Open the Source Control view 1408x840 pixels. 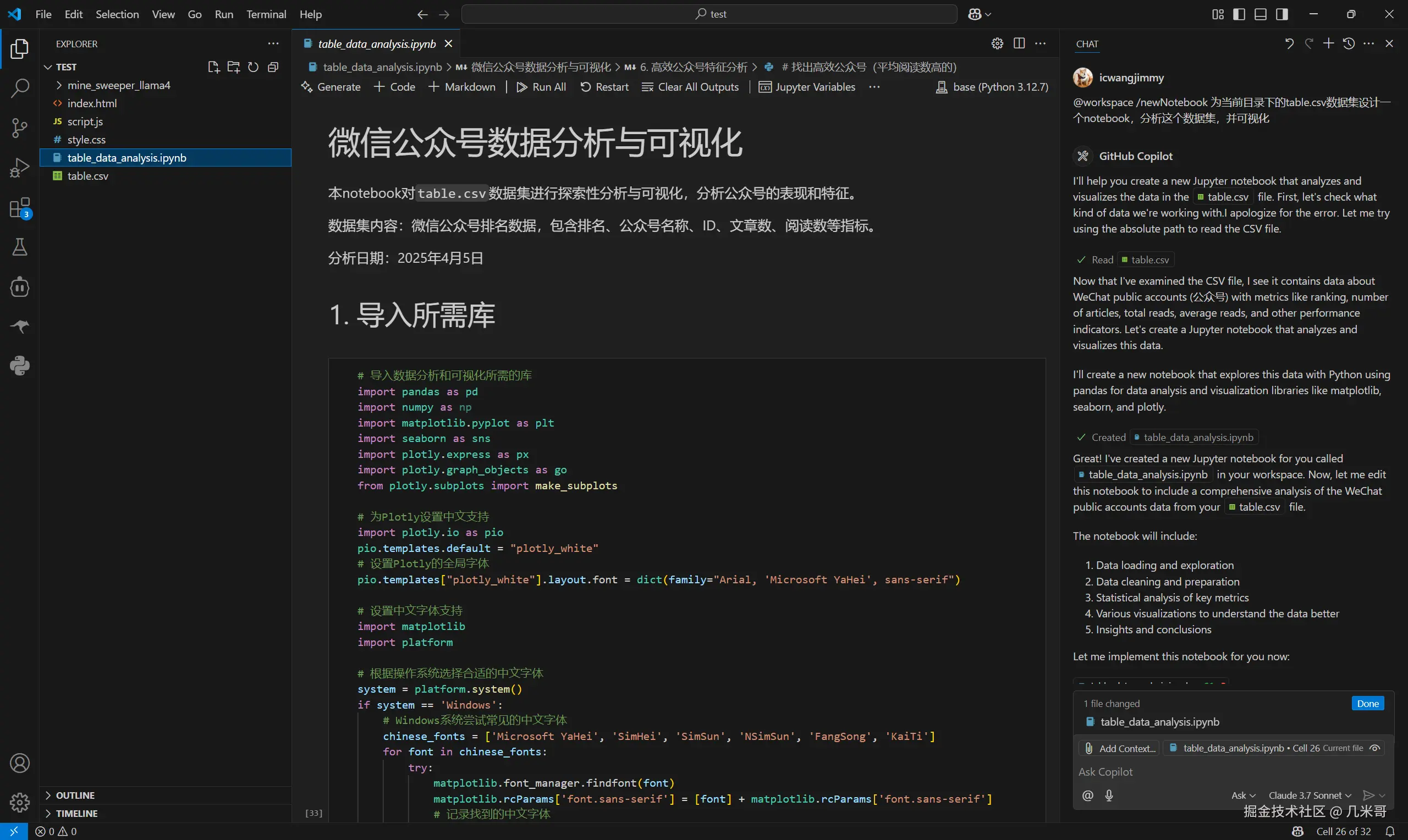click(20, 128)
